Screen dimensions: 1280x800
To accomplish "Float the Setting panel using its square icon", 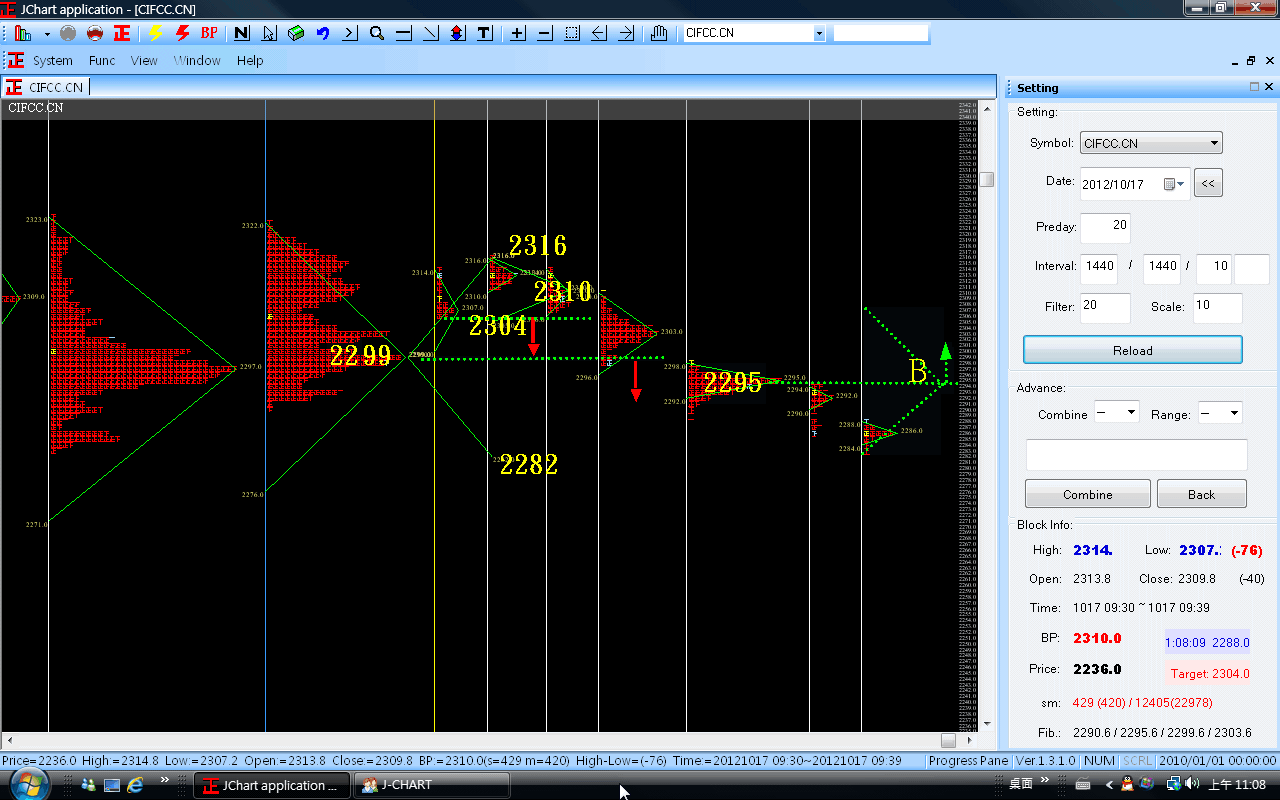I will (1254, 87).
